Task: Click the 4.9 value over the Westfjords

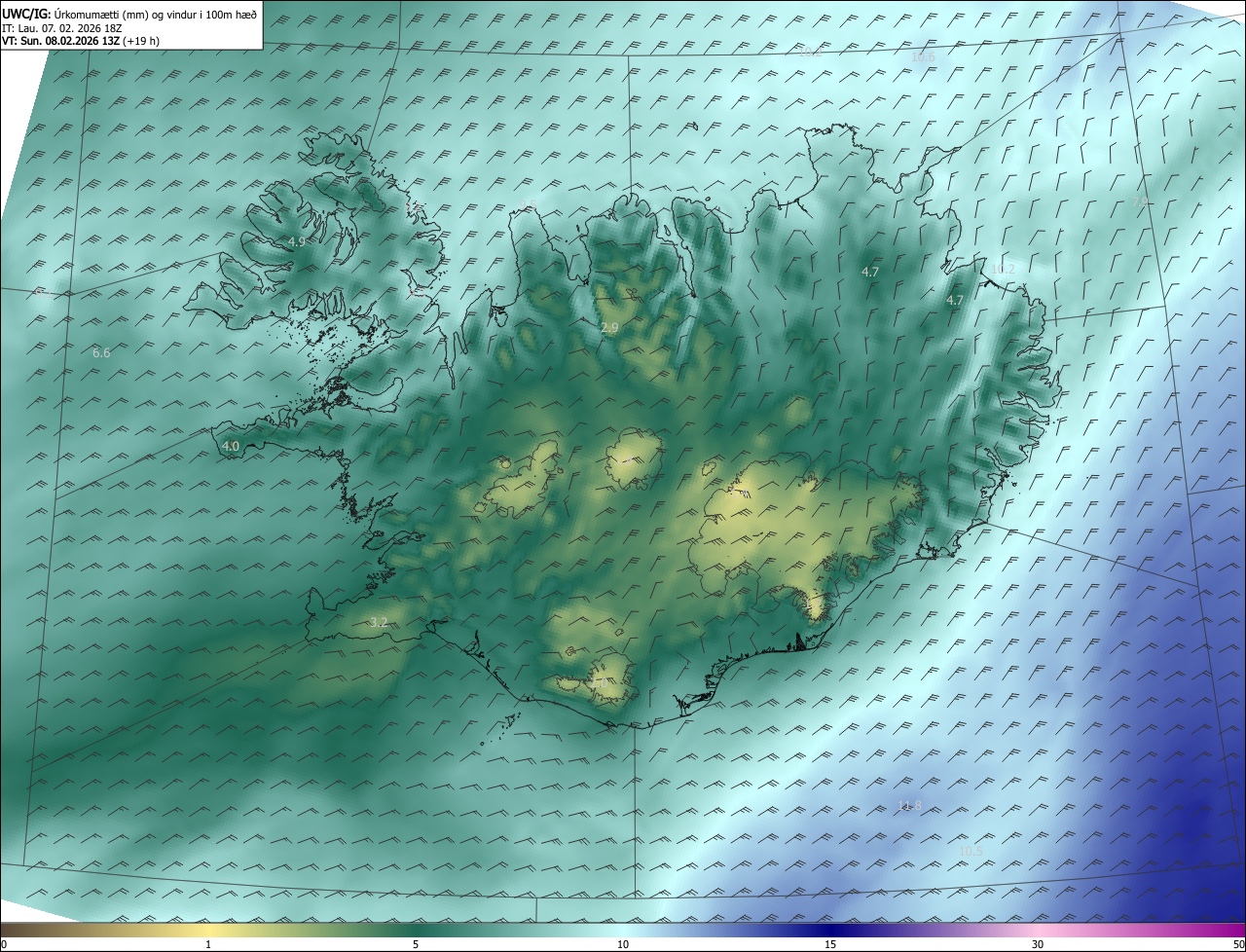Action: [x=297, y=241]
